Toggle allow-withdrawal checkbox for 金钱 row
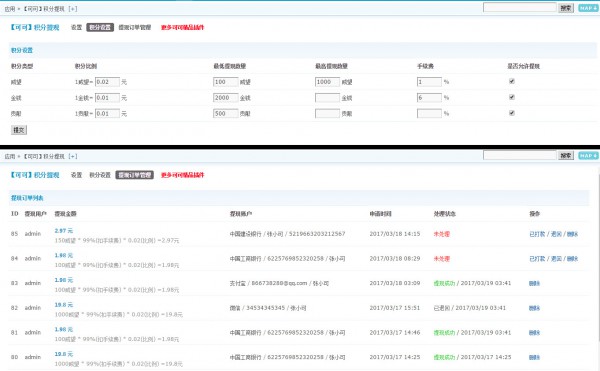The height and width of the screenshot is (371, 600). 512,97
